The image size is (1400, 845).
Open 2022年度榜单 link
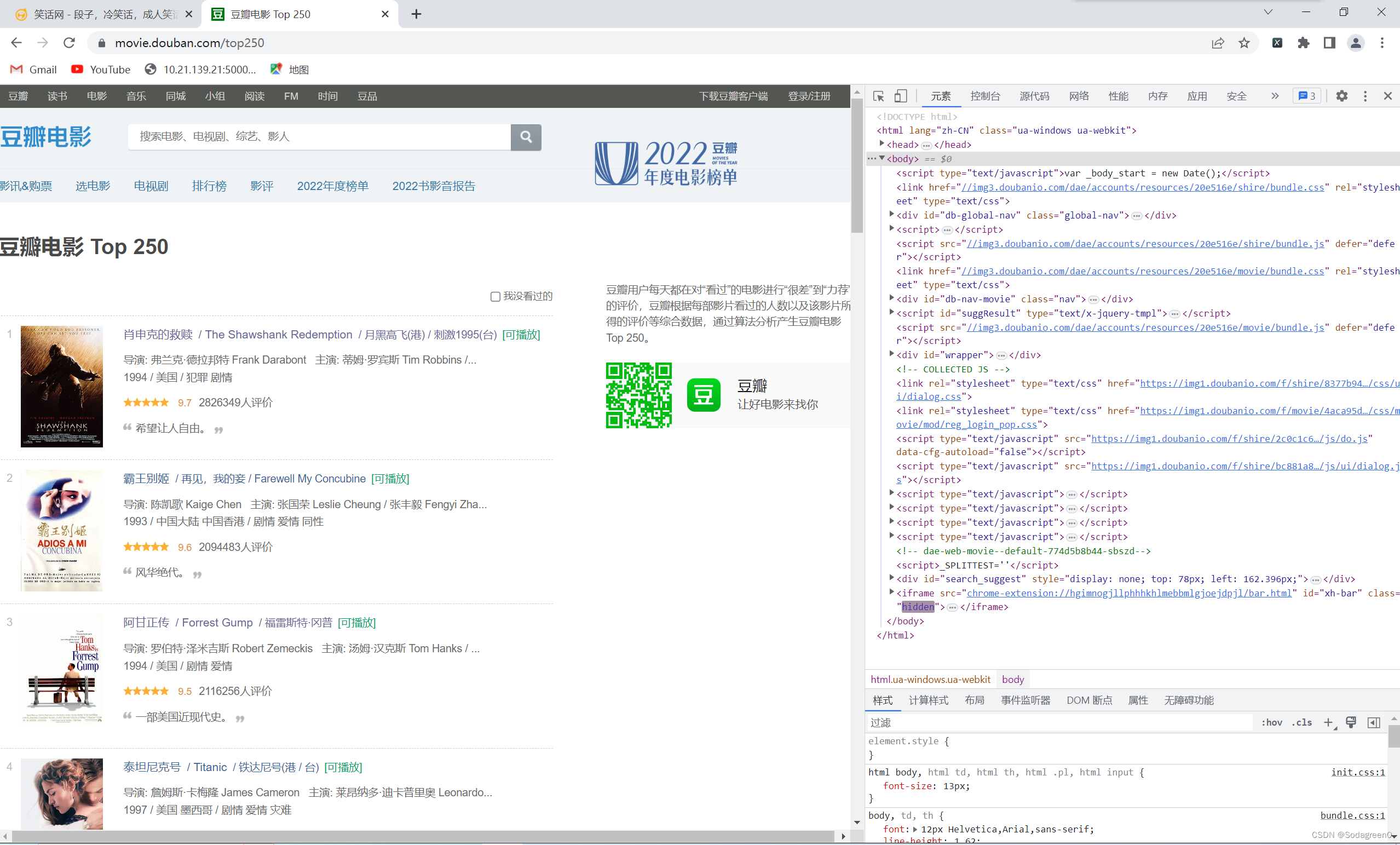(x=332, y=186)
